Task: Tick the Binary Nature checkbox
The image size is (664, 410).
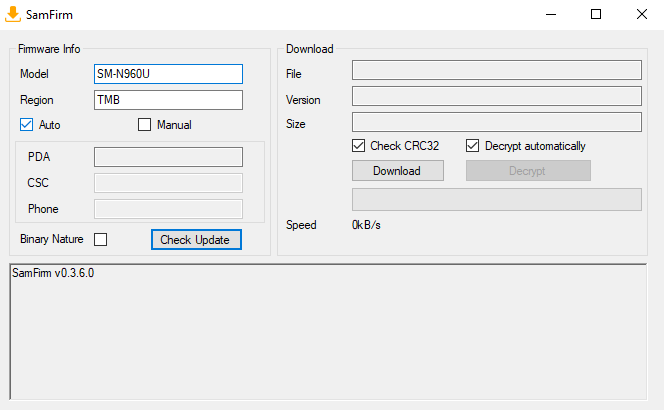Action: pyautogui.click(x=100, y=239)
